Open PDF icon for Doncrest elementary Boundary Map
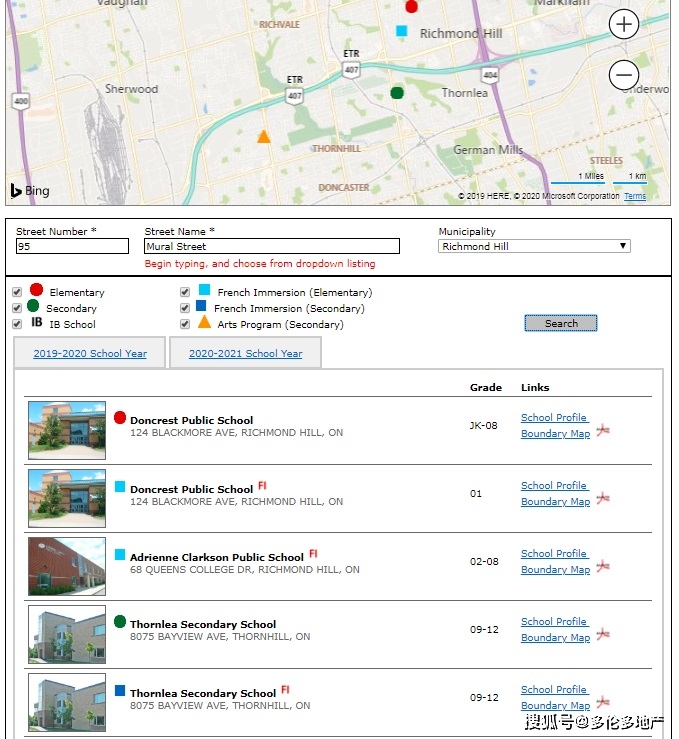Image resolution: width=679 pixels, height=739 pixels. (x=603, y=430)
